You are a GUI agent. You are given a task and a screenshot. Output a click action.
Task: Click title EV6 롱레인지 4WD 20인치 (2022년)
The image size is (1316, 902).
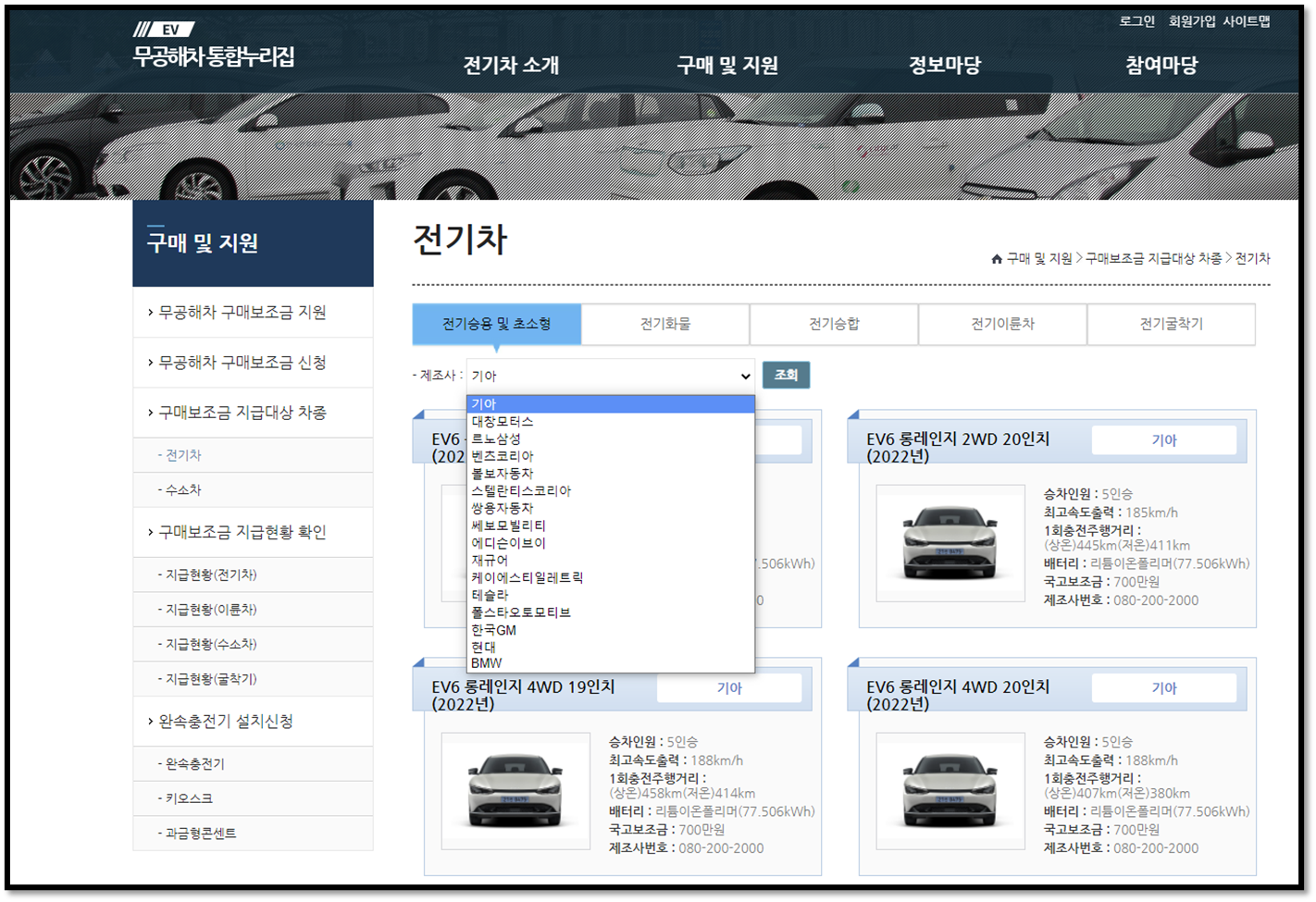(958, 696)
